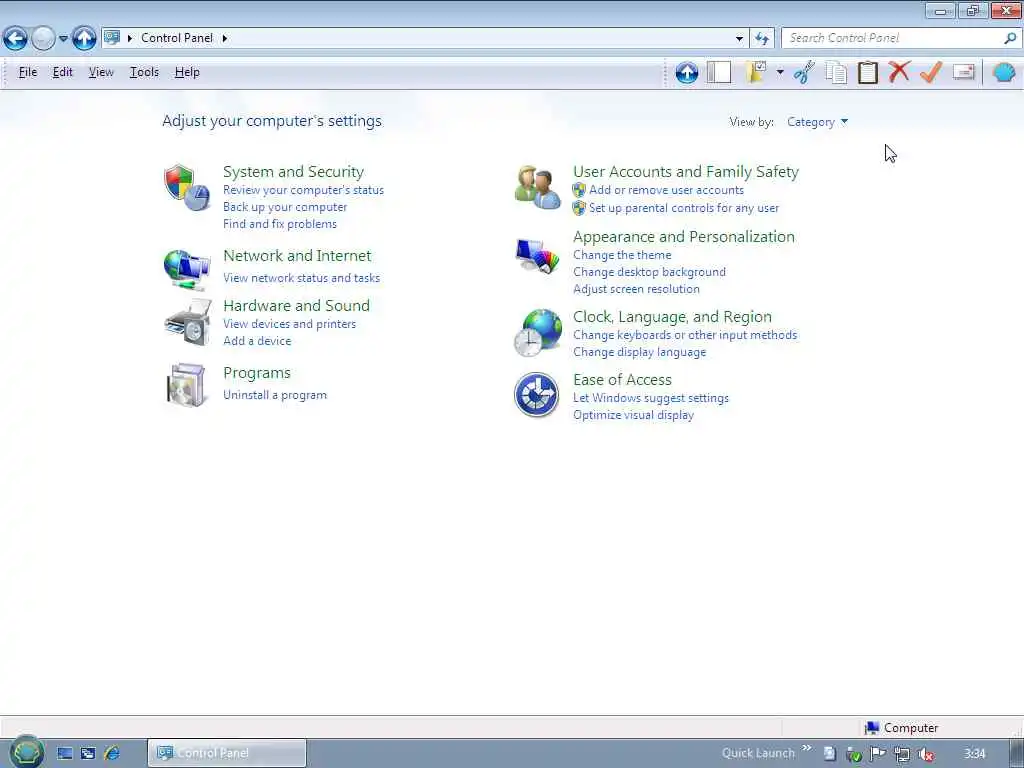Click Add a device link
The height and width of the screenshot is (768, 1024).
(257, 341)
